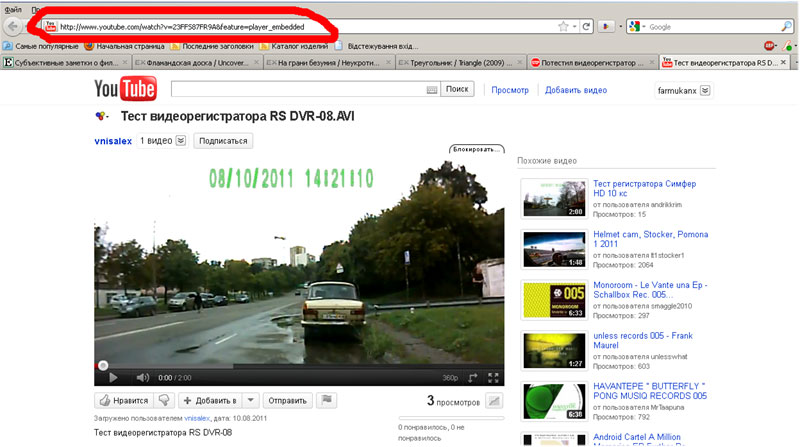
Task: Click the thumbs-down dislike icon
Action: pyautogui.click(x=165, y=400)
